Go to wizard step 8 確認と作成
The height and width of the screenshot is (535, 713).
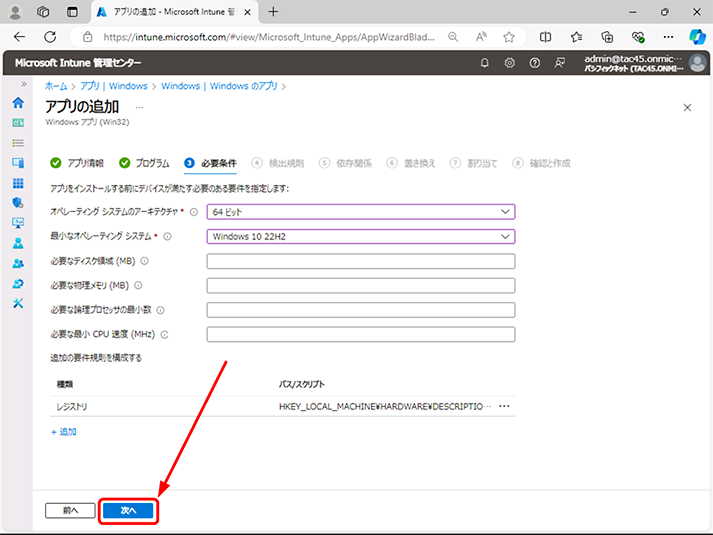pyautogui.click(x=542, y=163)
